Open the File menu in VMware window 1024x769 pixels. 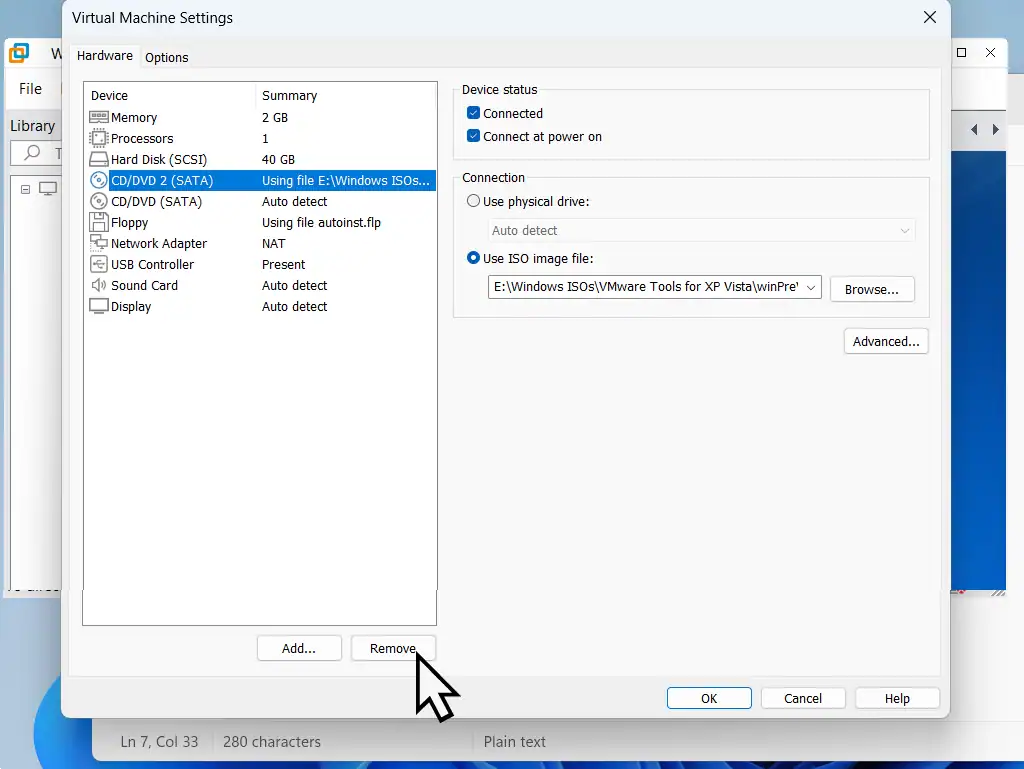pyautogui.click(x=30, y=89)
